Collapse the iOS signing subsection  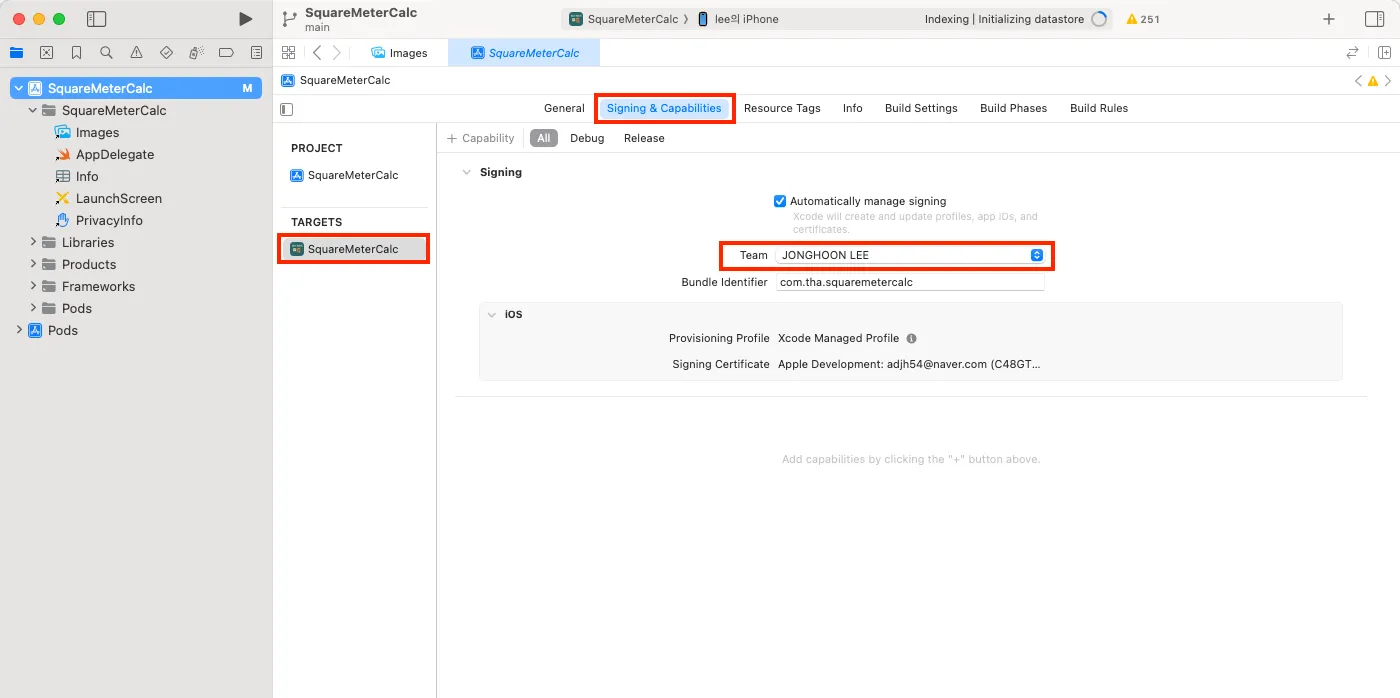click(x=492, y=314)
